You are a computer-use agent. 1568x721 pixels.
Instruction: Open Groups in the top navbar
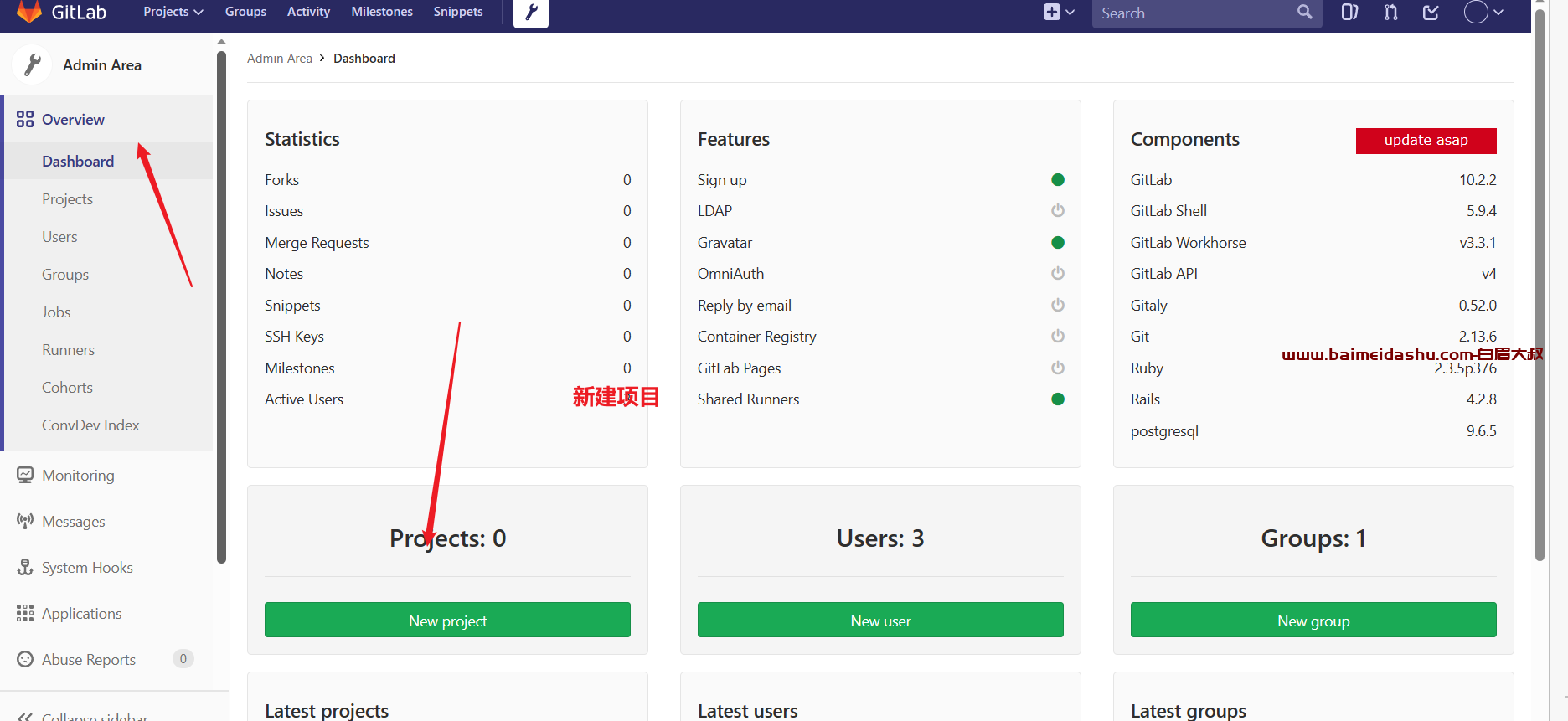pos(245,12)
